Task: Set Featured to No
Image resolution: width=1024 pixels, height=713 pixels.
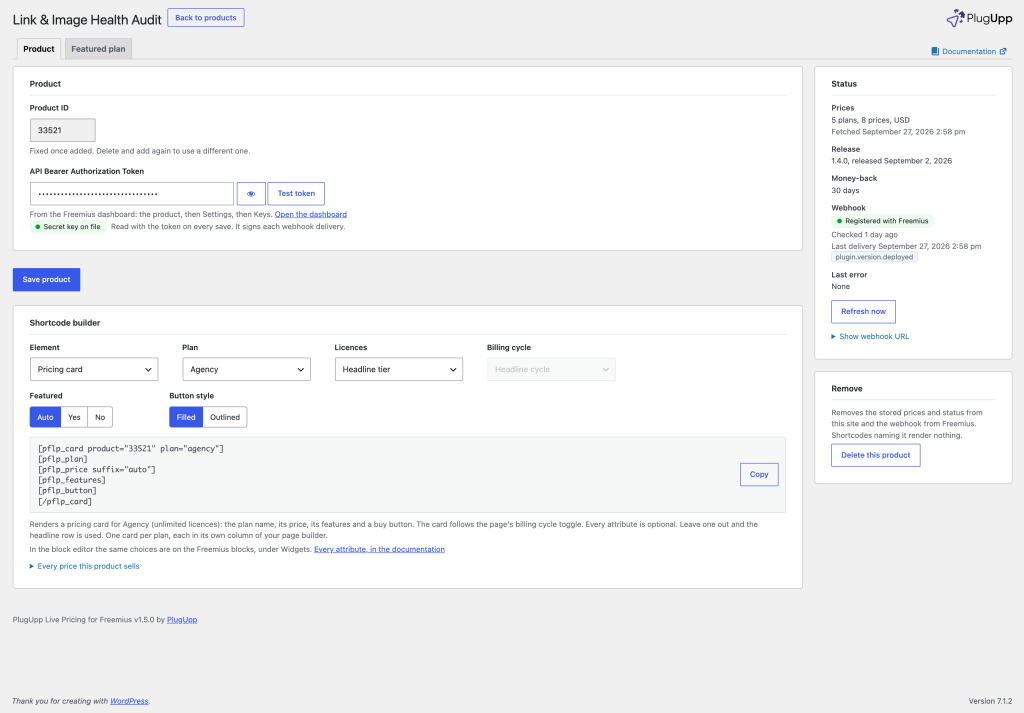Action: (x=100, y=417)
